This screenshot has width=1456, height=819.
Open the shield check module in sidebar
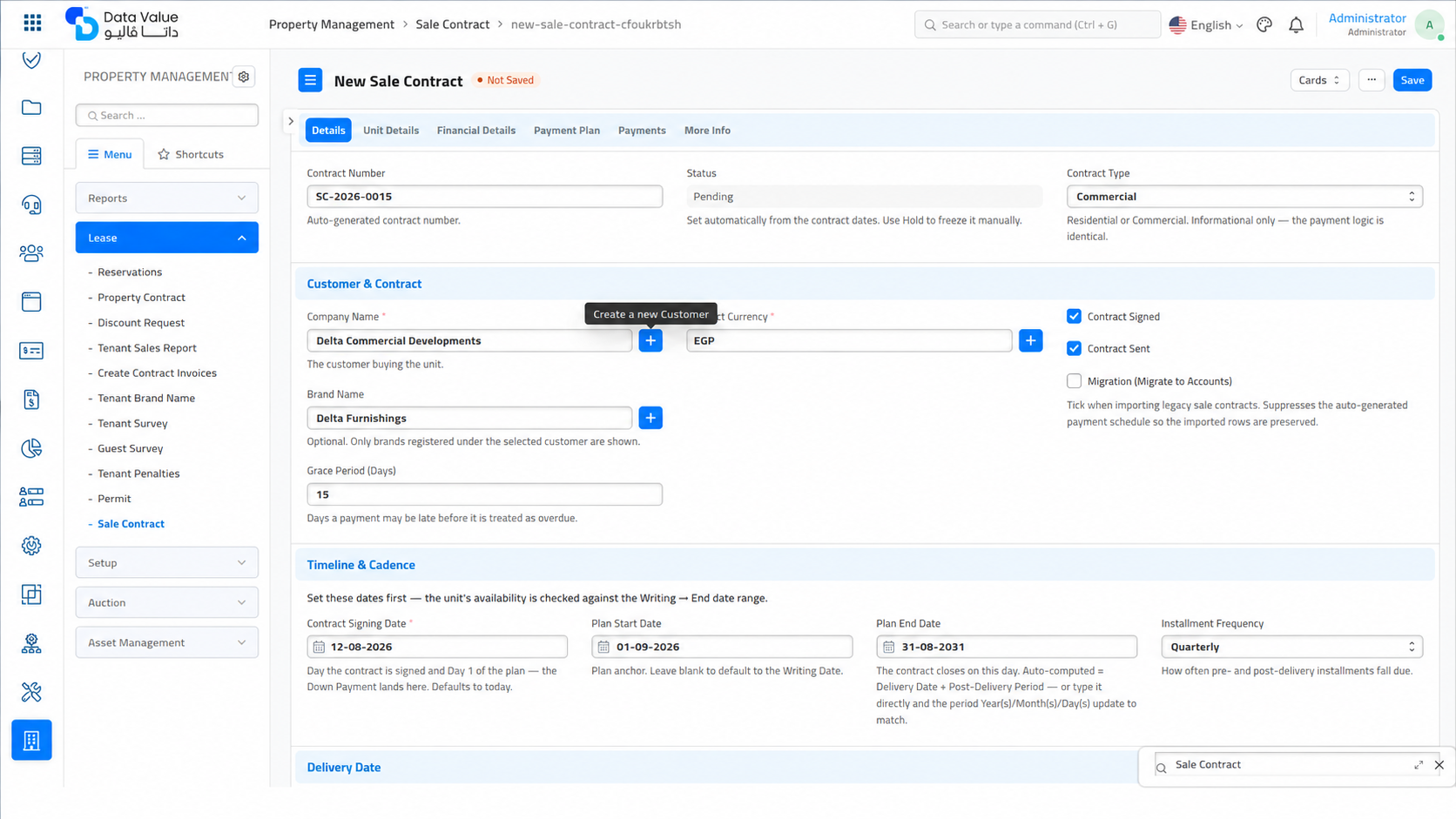(31, 59)
